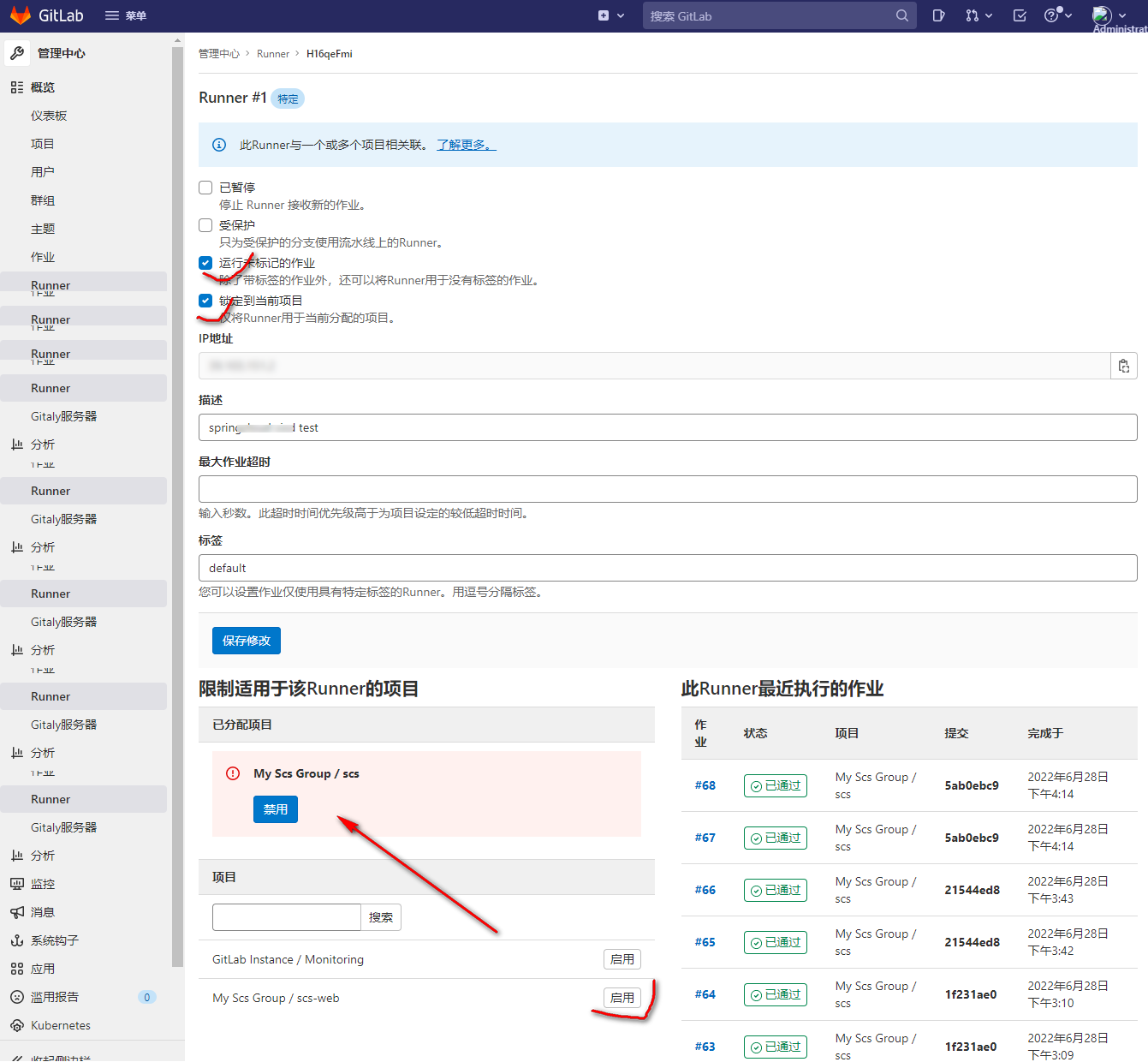
Task: Open the Kubernetes cloud icon in sidebar
Action: click(17, 1025)
